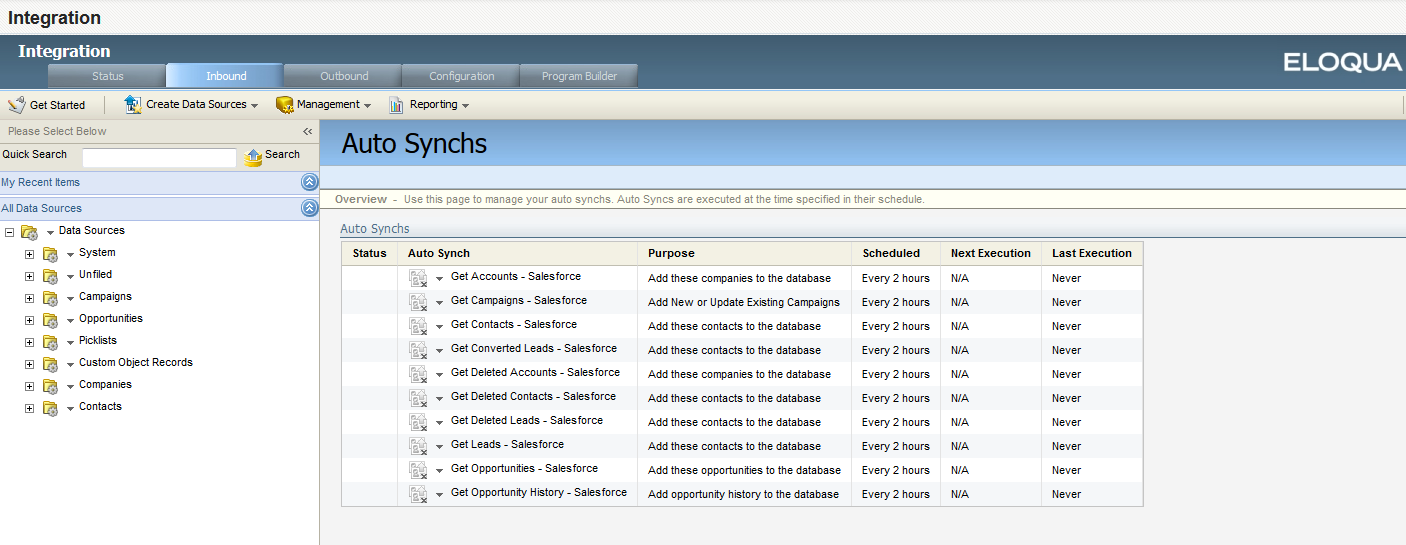The height and width of the screenshot is (545, 1406).
Task: Click the Get Contacts - Salesforce synch icon
Action: 419,326
